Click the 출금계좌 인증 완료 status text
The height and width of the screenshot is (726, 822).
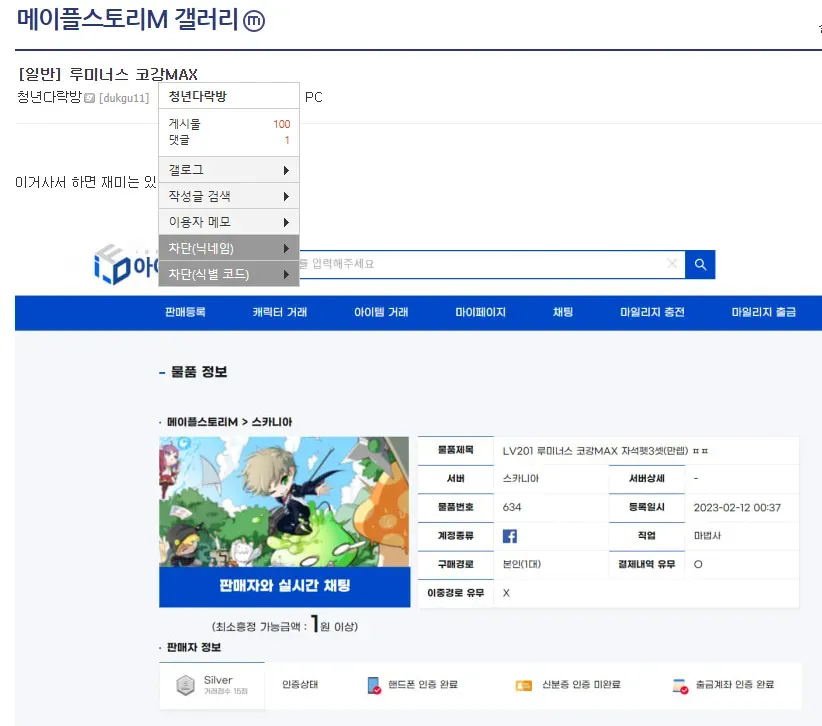pyautogui.click(x=735, y=685)
